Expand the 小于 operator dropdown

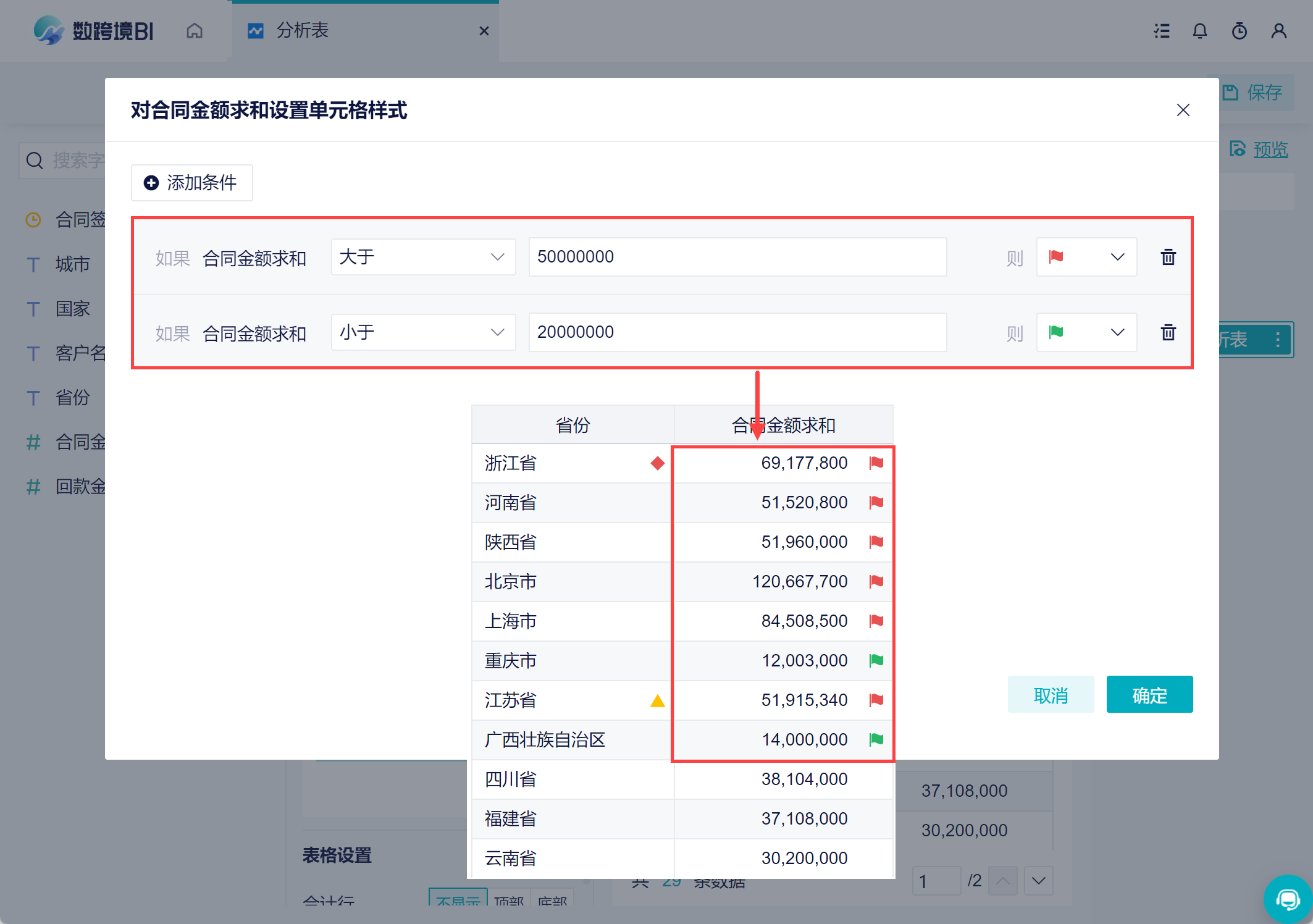423,332
